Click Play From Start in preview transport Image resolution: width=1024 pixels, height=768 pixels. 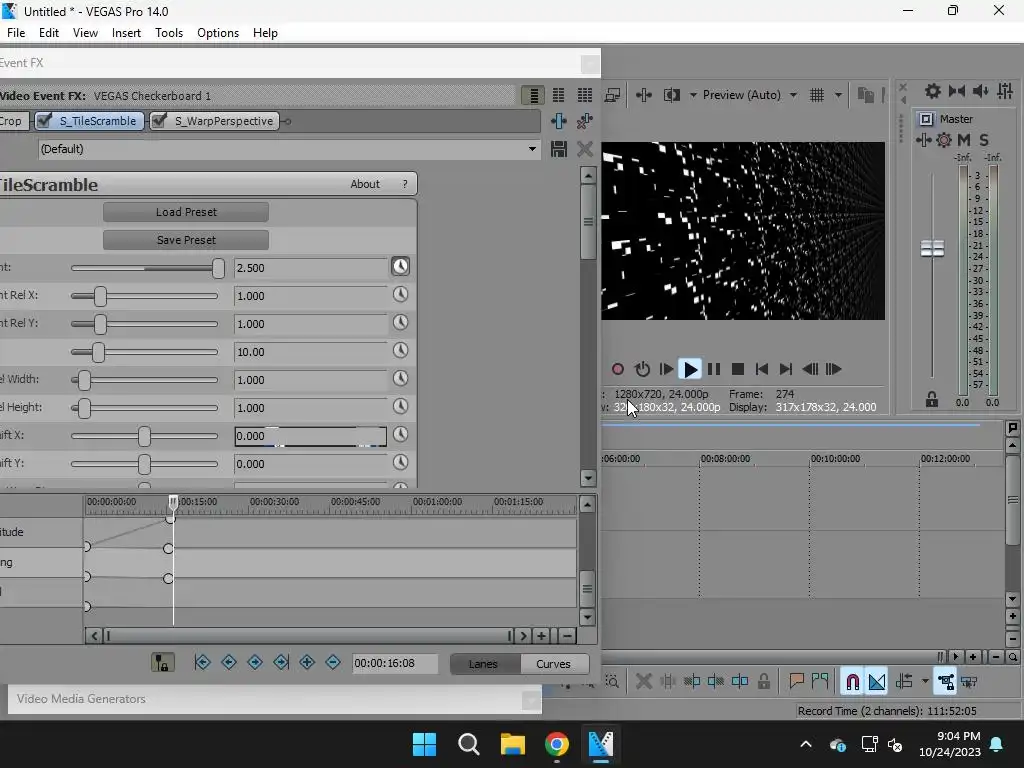click(666, 369)
